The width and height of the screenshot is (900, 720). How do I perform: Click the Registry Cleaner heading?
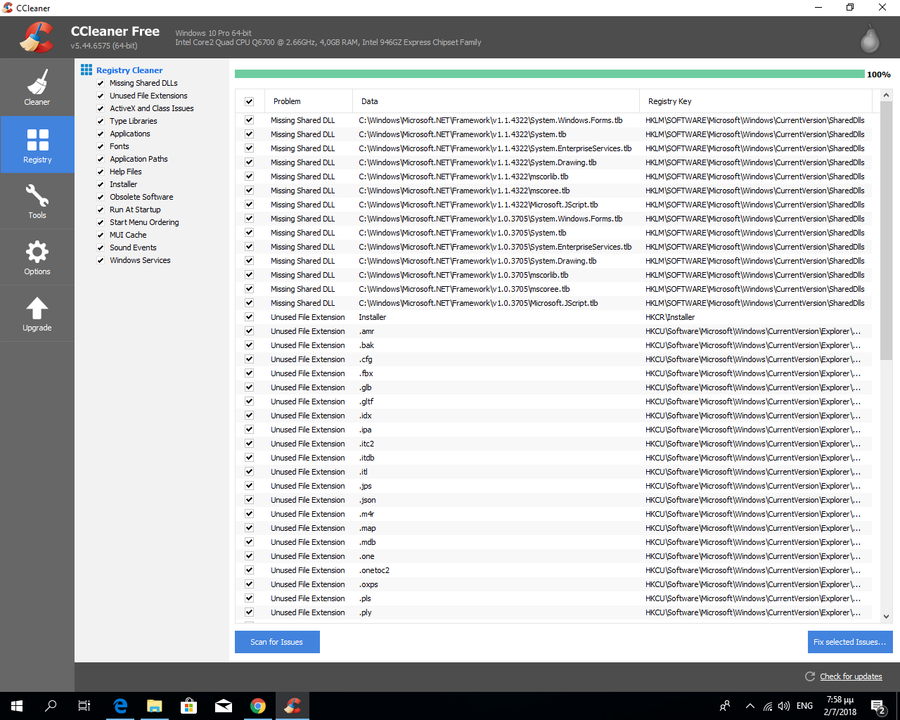click(129, 70)
